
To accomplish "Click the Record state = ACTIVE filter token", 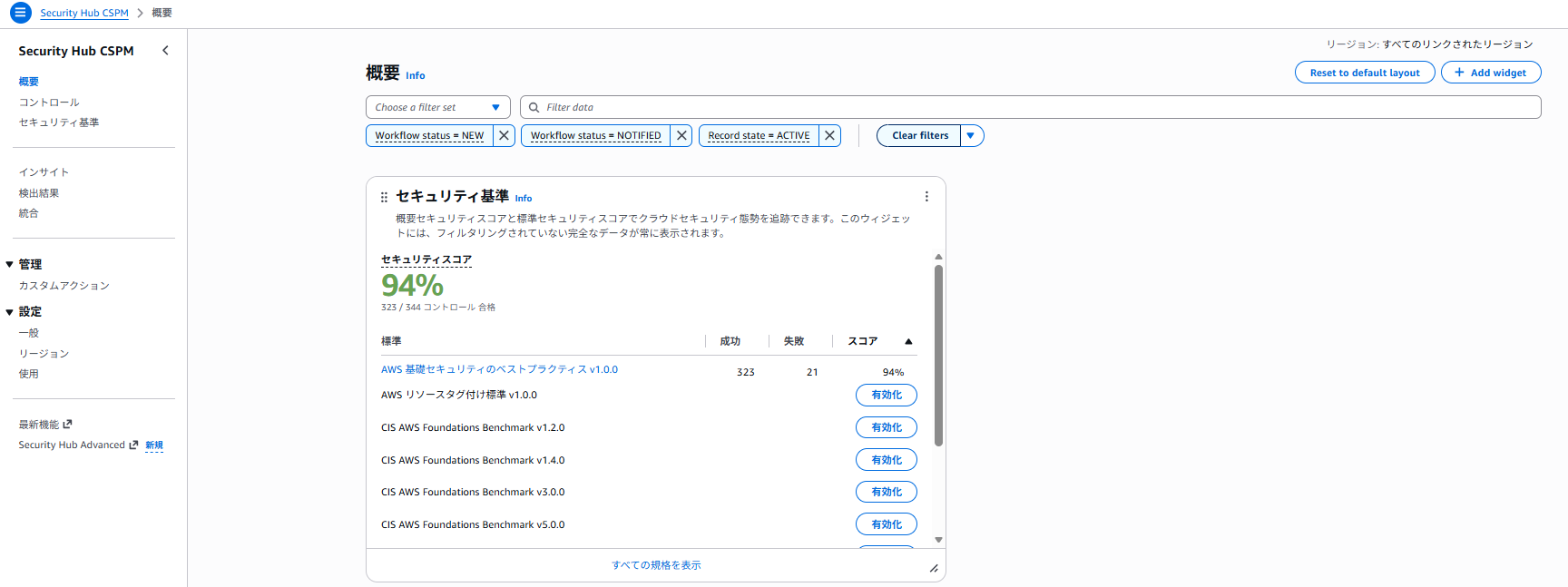I will [x=759, y=135].
